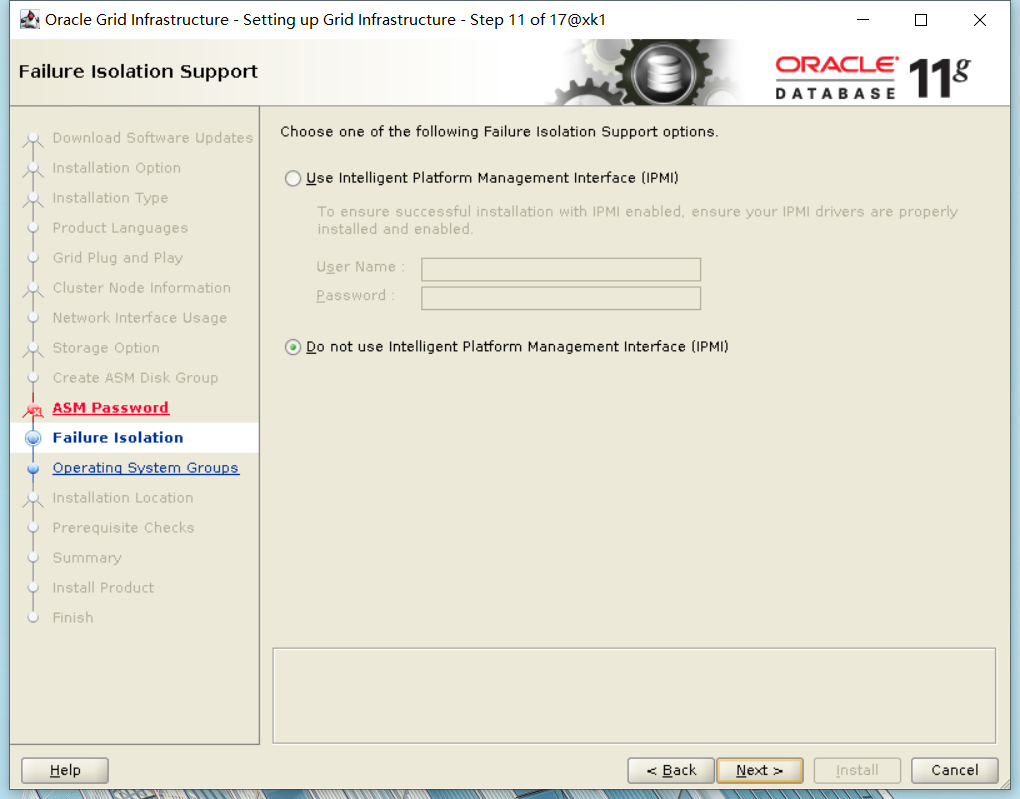The image size is (1020, 799).
Task: Click Product Languages step
Action: coord(120,228)
